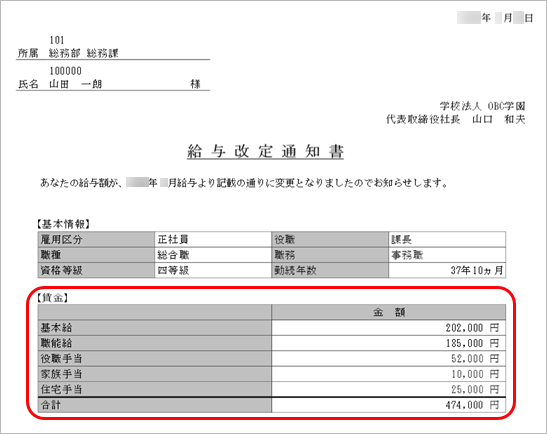Click the 職能給 row label
The height and width of the screenshot is (434, 547).
pos(155,343)
